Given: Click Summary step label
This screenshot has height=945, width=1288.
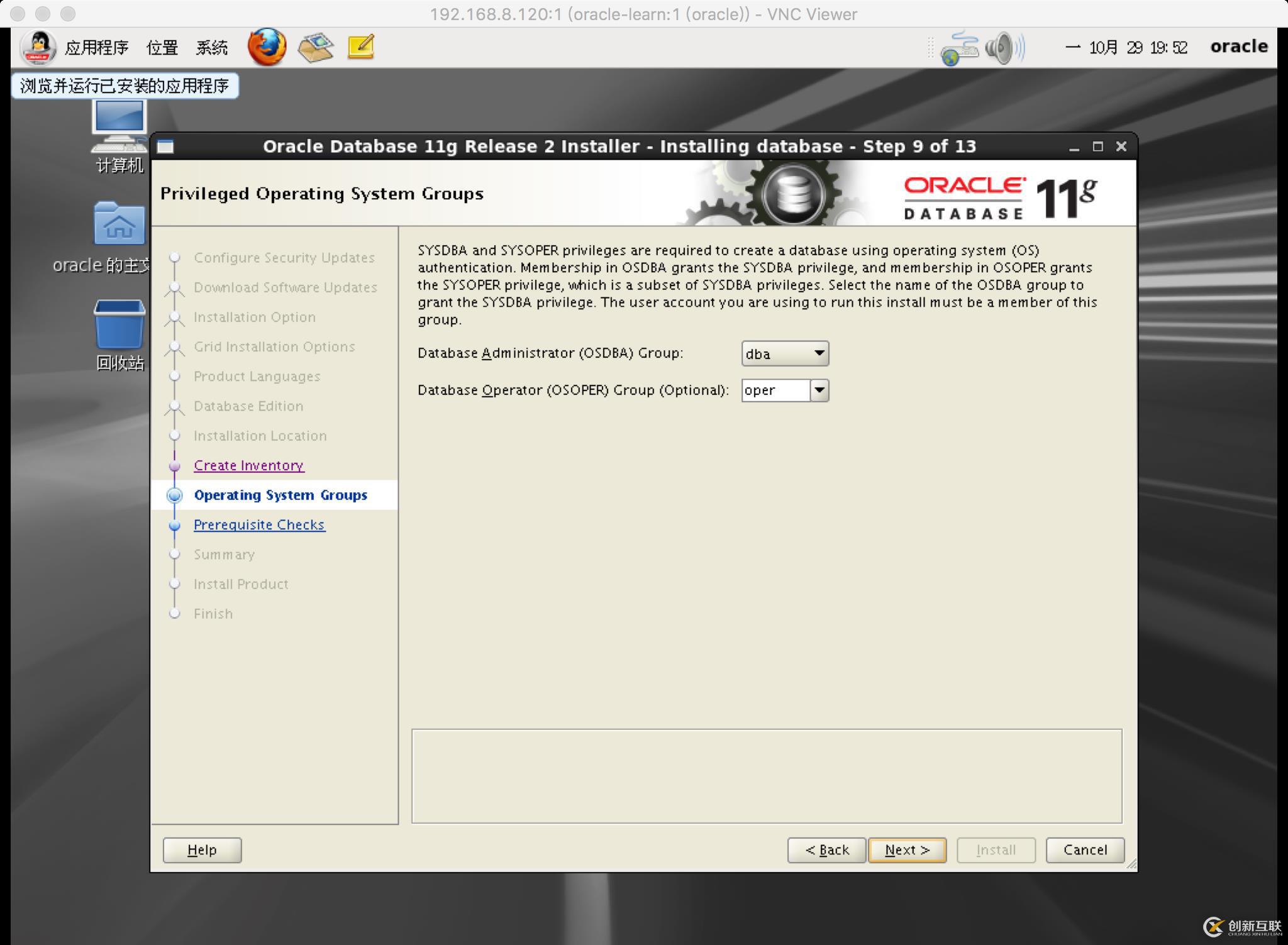Looking at the screenshot, I should (225, 555).
